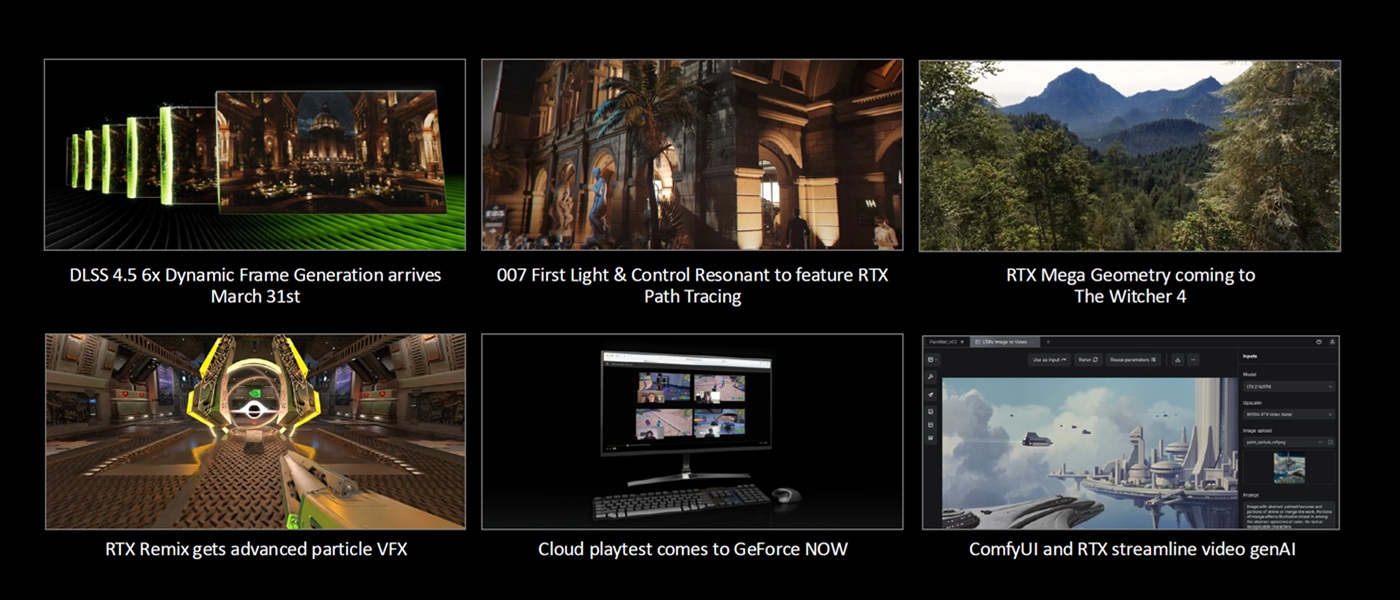Screen dimensions: 1400x600
Task: Expand the Upscaler dropdown for NVIDIA RTX Video
Action: coord(1288,414)
